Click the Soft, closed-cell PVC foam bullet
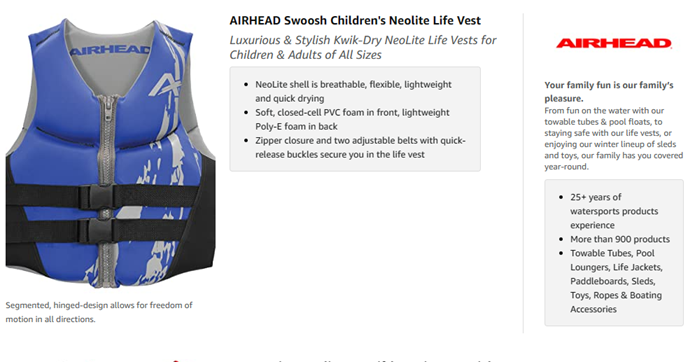This screenshot has height=362, width=695. click(352, 119)
